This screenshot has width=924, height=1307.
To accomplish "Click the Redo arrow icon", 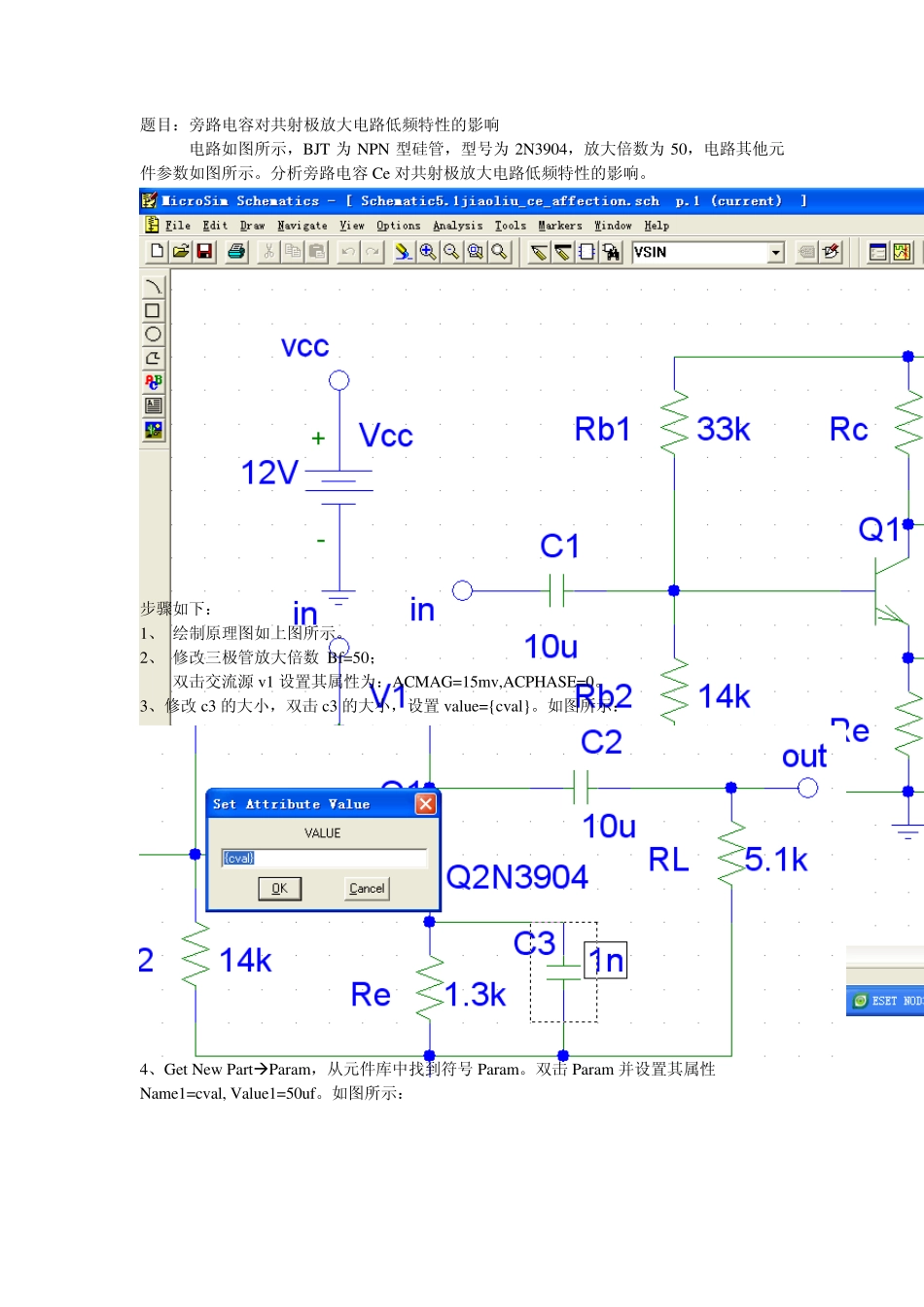I will click(372, 252).
